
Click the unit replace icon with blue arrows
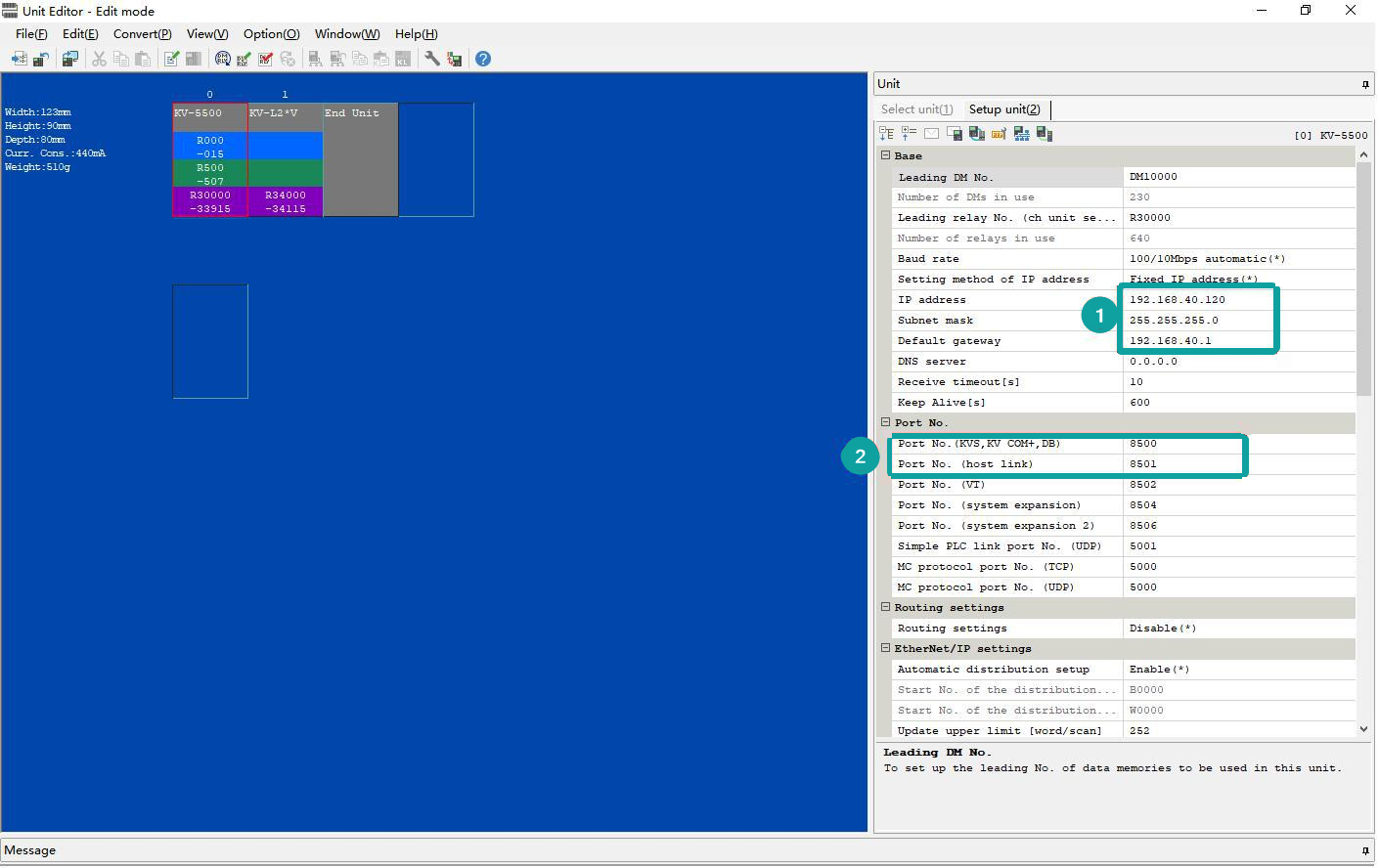coord(70,59)
